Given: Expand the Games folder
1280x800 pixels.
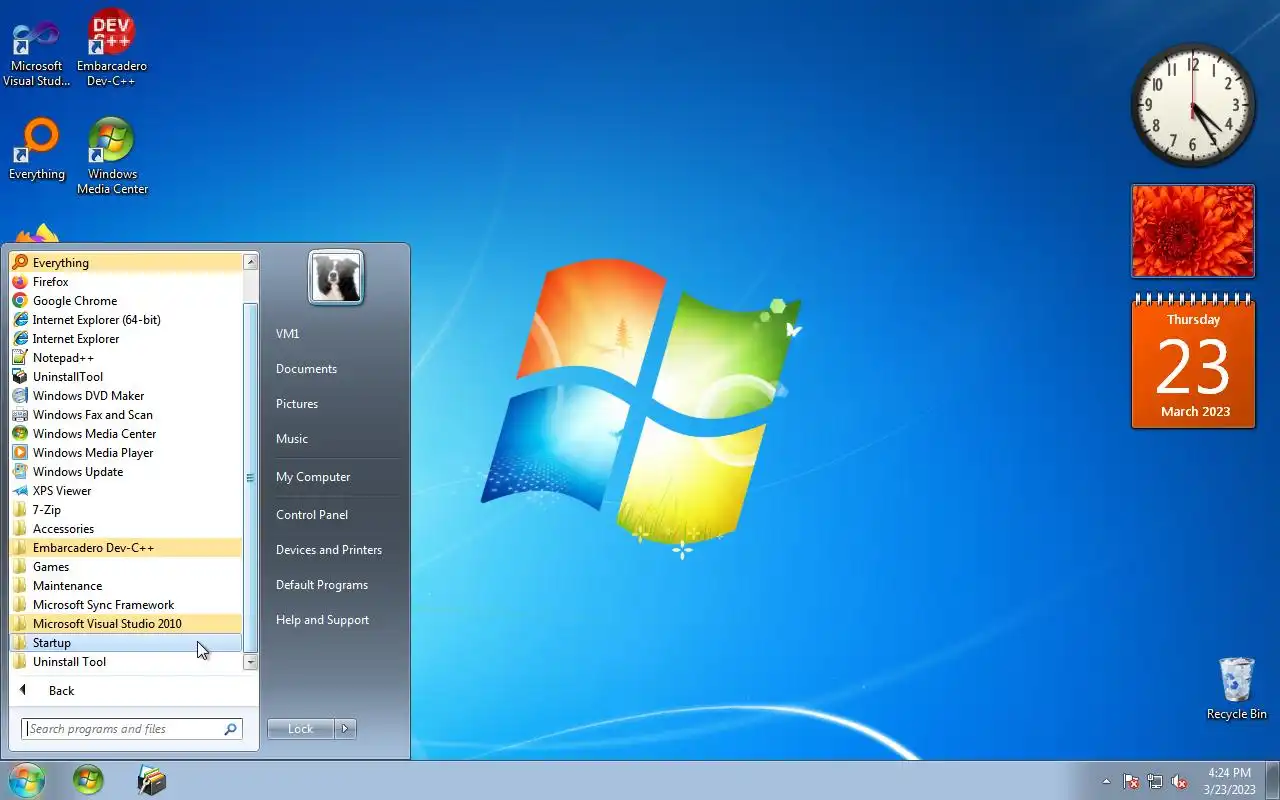Looking at the screenshot, I should 126,567.
